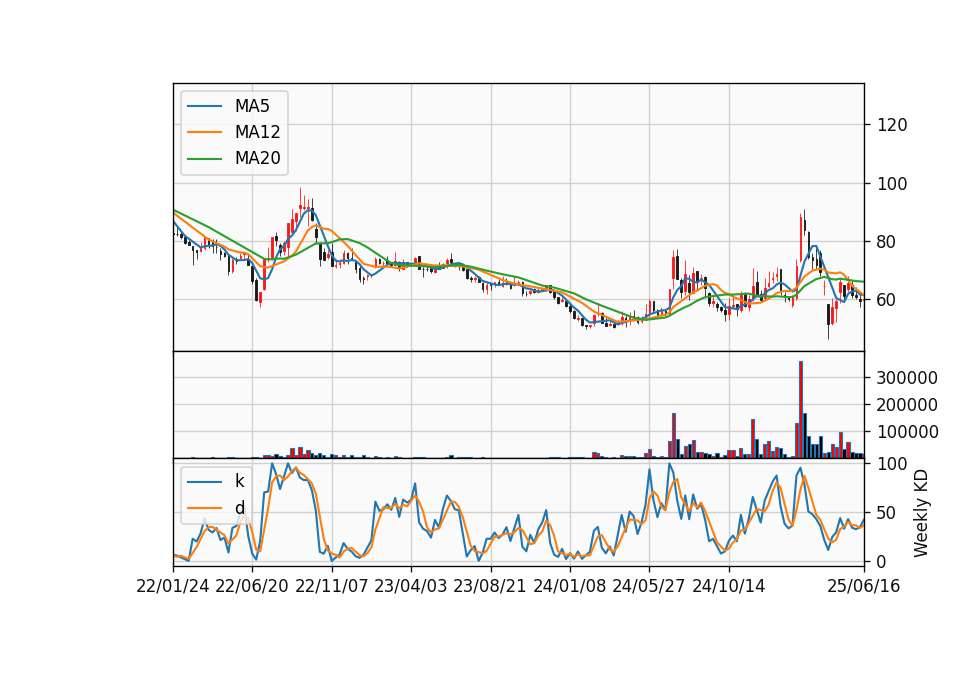960x690 pixels.
Task: Click the volume axis label 100000
Action: pyautogui.click(x=907, y=432)
